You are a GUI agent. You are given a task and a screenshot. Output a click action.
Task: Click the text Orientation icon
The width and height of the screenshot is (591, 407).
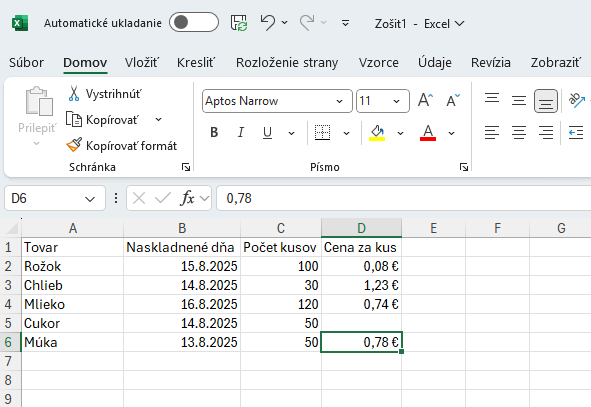[x=577, y=100]
